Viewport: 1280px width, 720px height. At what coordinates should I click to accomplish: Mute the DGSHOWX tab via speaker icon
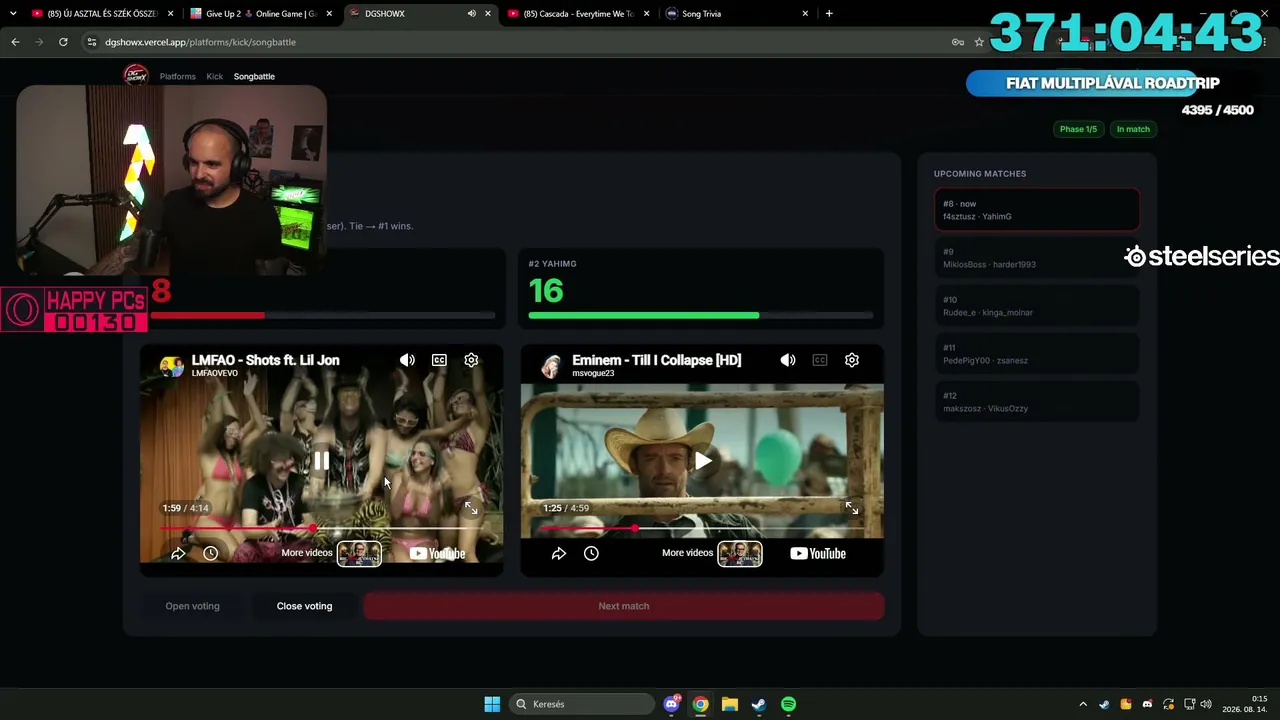coord(471,14)
